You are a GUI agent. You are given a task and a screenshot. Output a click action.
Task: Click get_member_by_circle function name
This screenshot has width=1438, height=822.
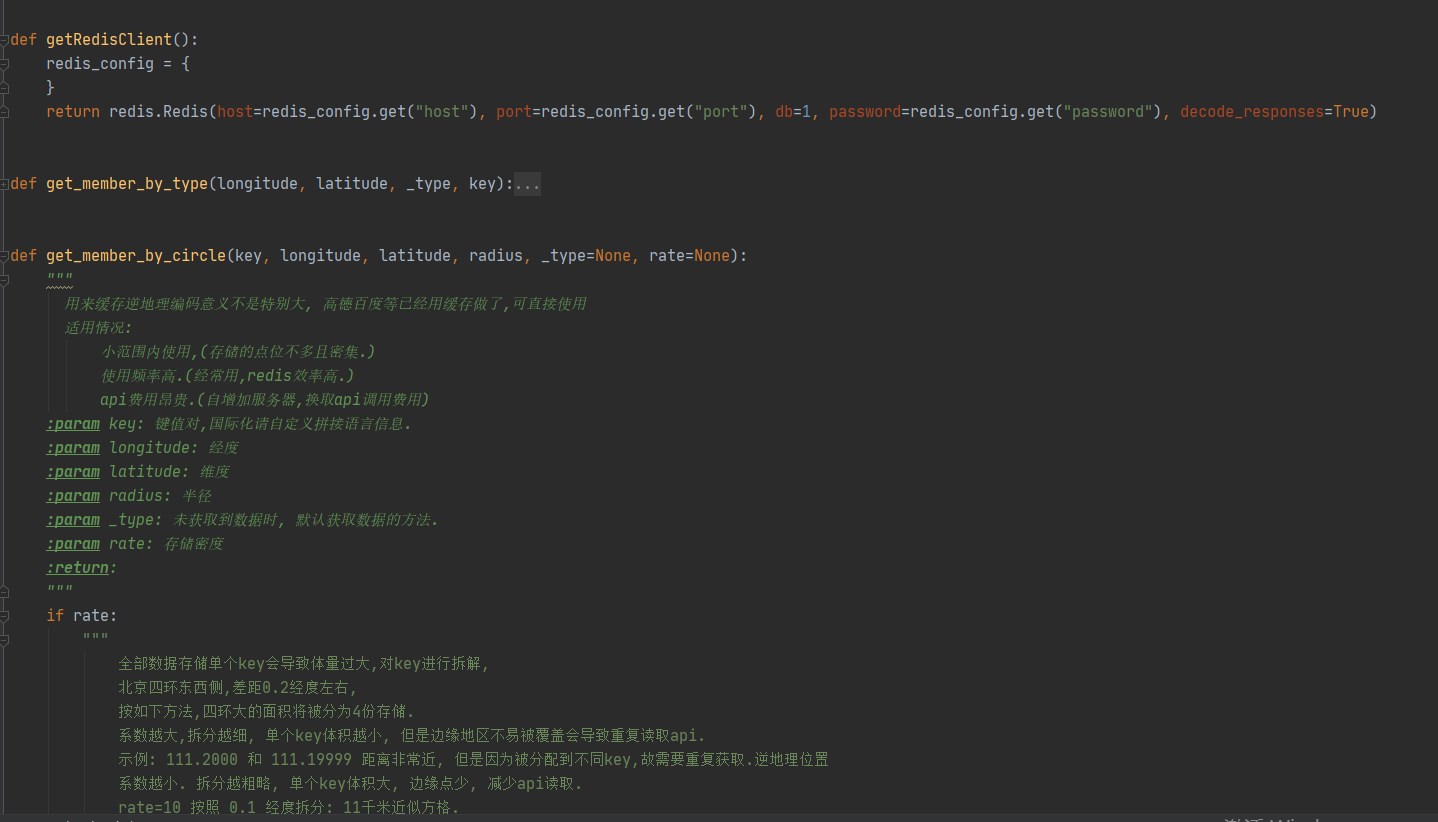click(136, 256)
